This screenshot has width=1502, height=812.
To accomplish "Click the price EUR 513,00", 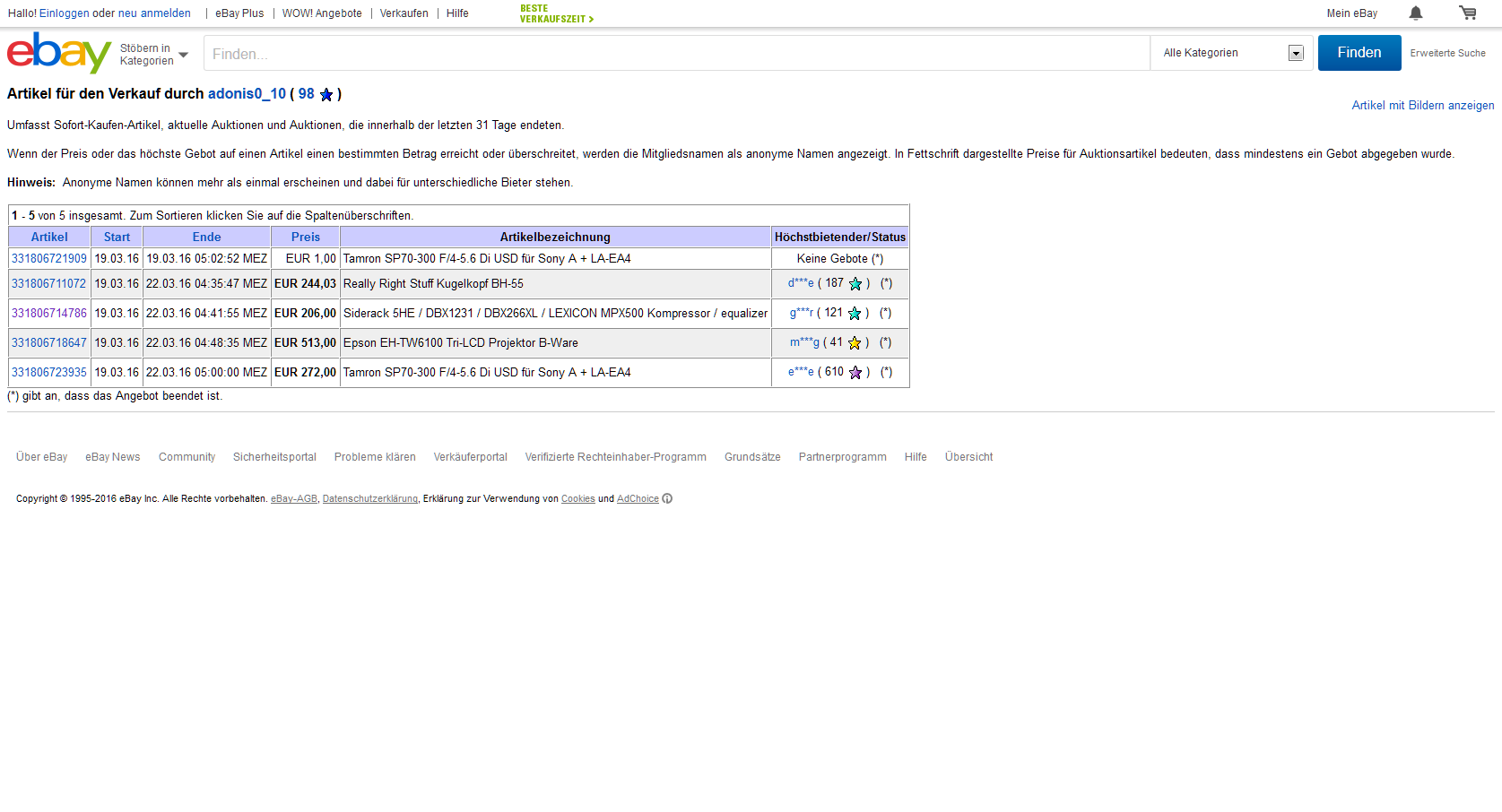I will [305, 343].
